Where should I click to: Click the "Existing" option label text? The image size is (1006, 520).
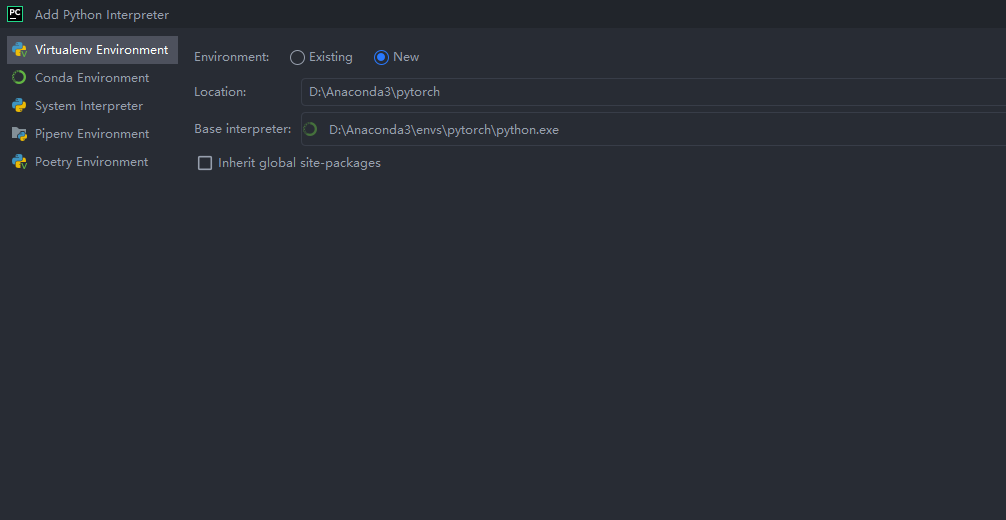[x=330, y=57]
